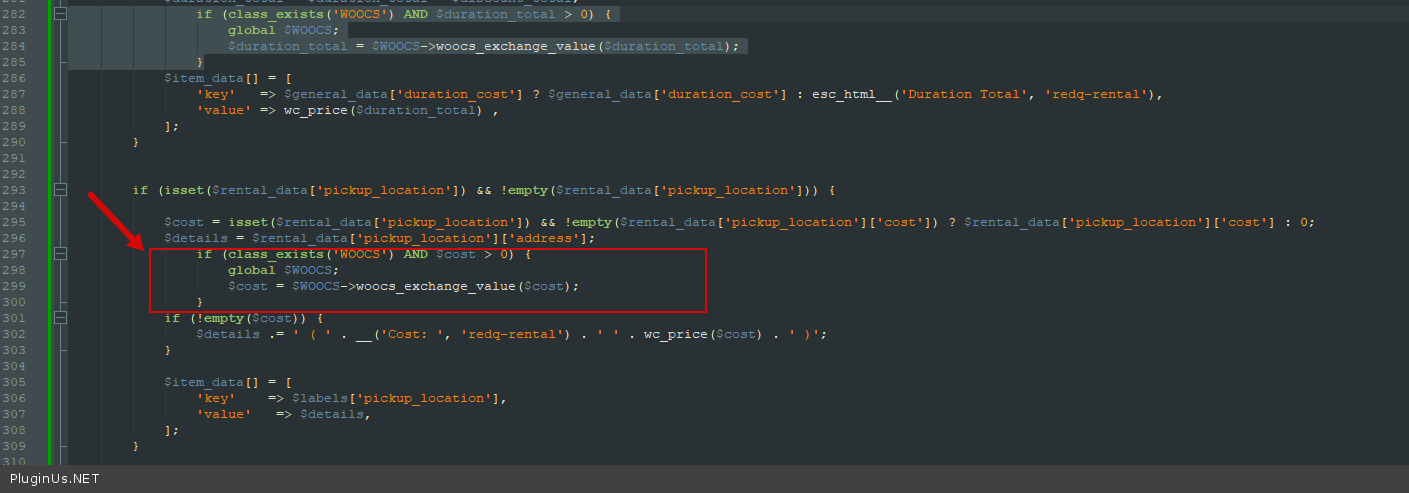
Task: Collapse the pickup_location if block at line 293
Action: click(x=60, y=190)
